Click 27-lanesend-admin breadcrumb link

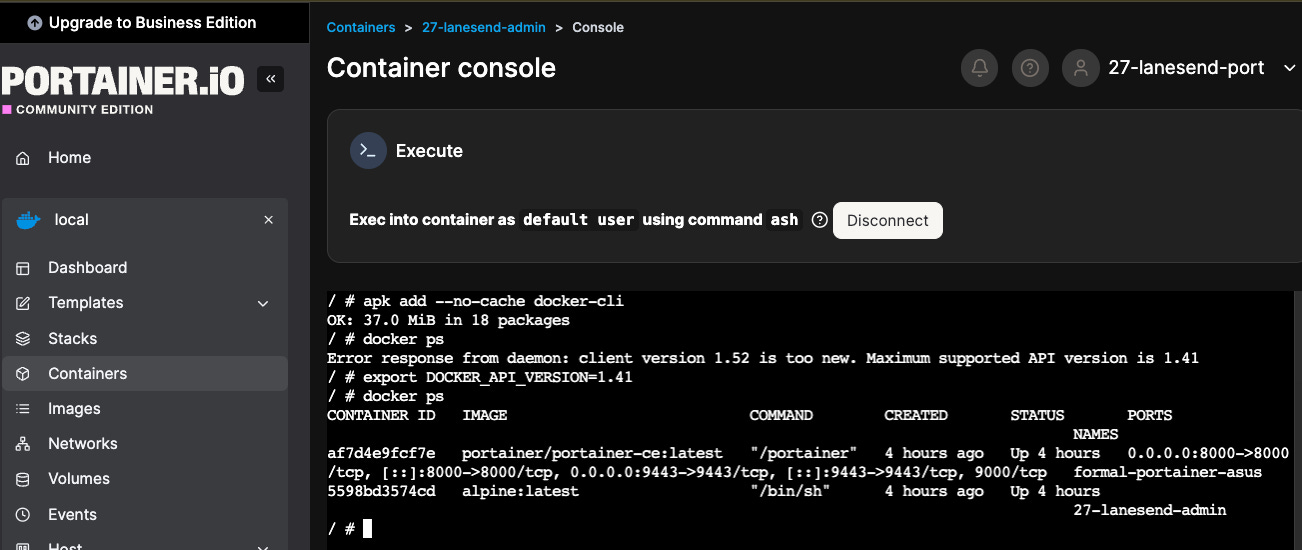[485, 28]
